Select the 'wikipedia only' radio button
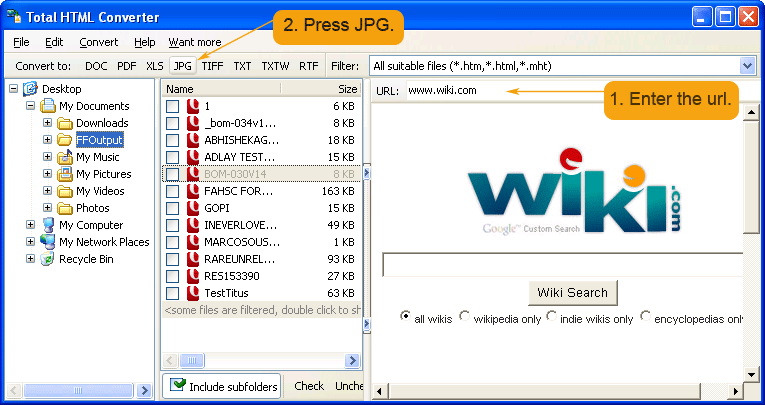Image resolution: width=765 pixels, height=405 pixels. click(x=464, y=316)
